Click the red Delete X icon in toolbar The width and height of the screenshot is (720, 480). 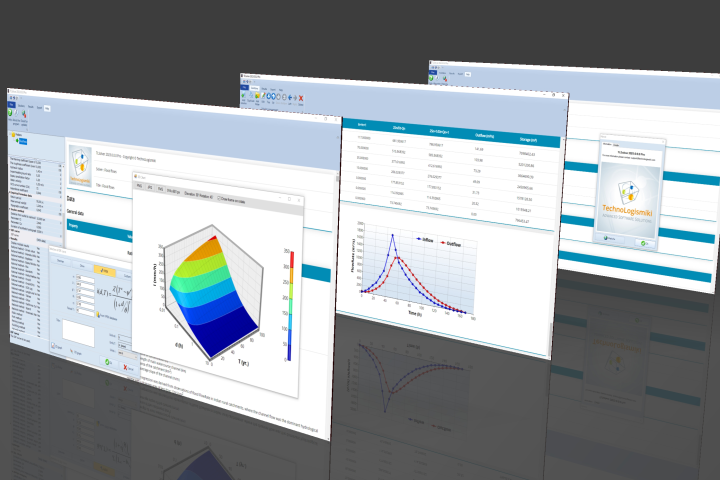[x=299, y=99]
